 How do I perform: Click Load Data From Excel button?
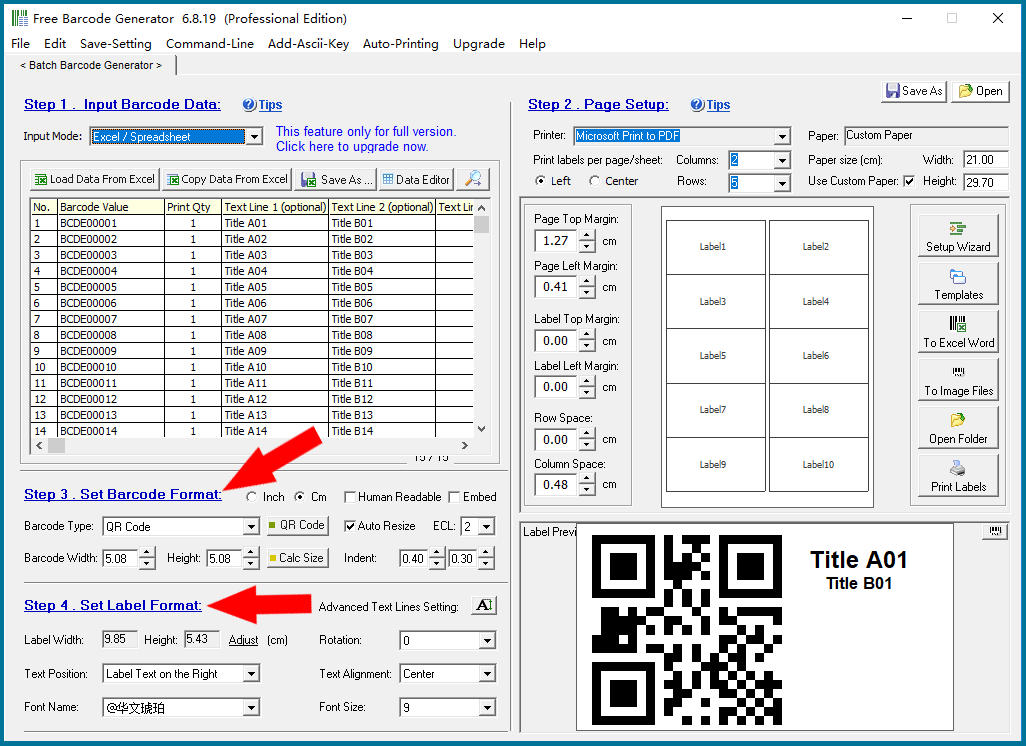[x=95, y=179]
